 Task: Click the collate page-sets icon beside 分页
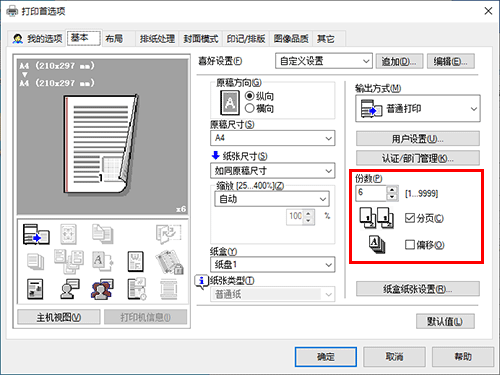[377, 218]
